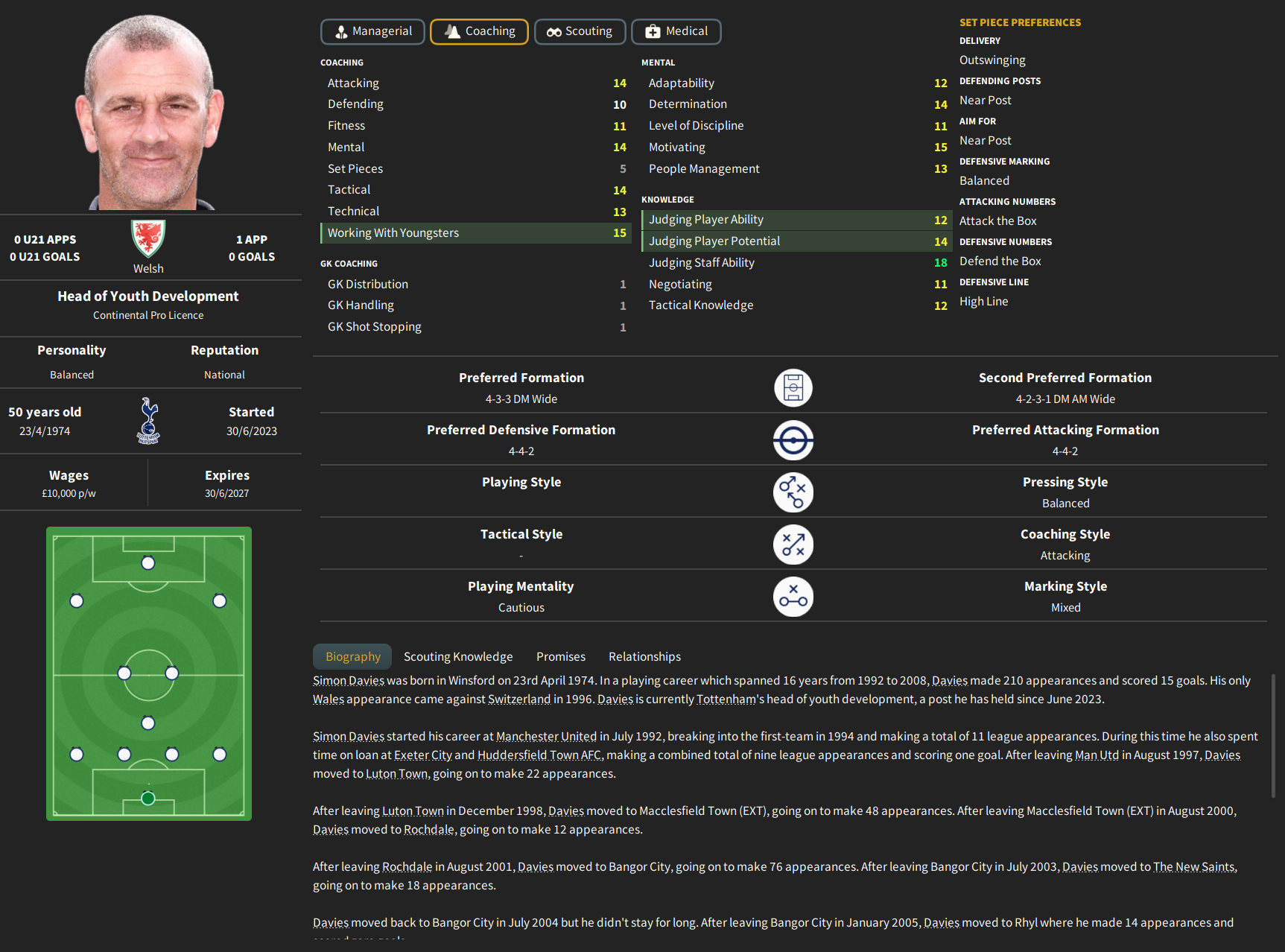The height and width of the screenshot is (952, 1285).
Task: Select the Coaching attributes button
Action: point(479,31)
